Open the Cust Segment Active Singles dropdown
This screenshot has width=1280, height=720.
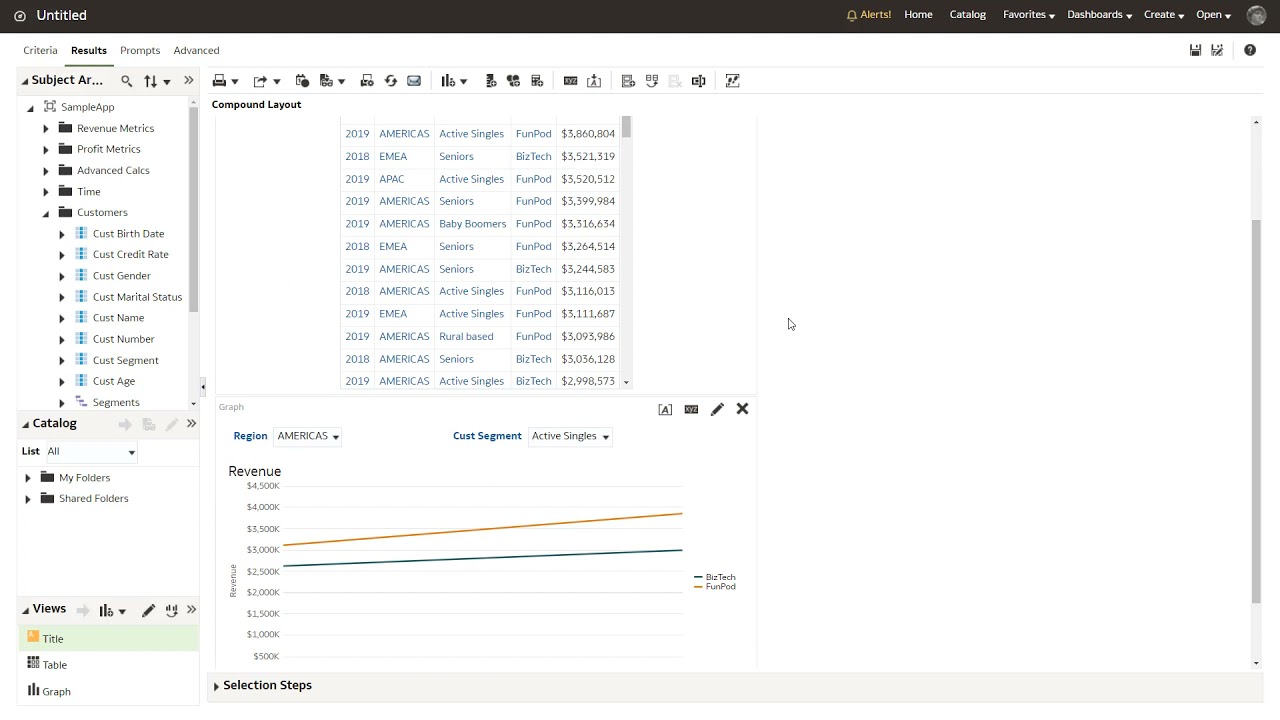[570, 436]
